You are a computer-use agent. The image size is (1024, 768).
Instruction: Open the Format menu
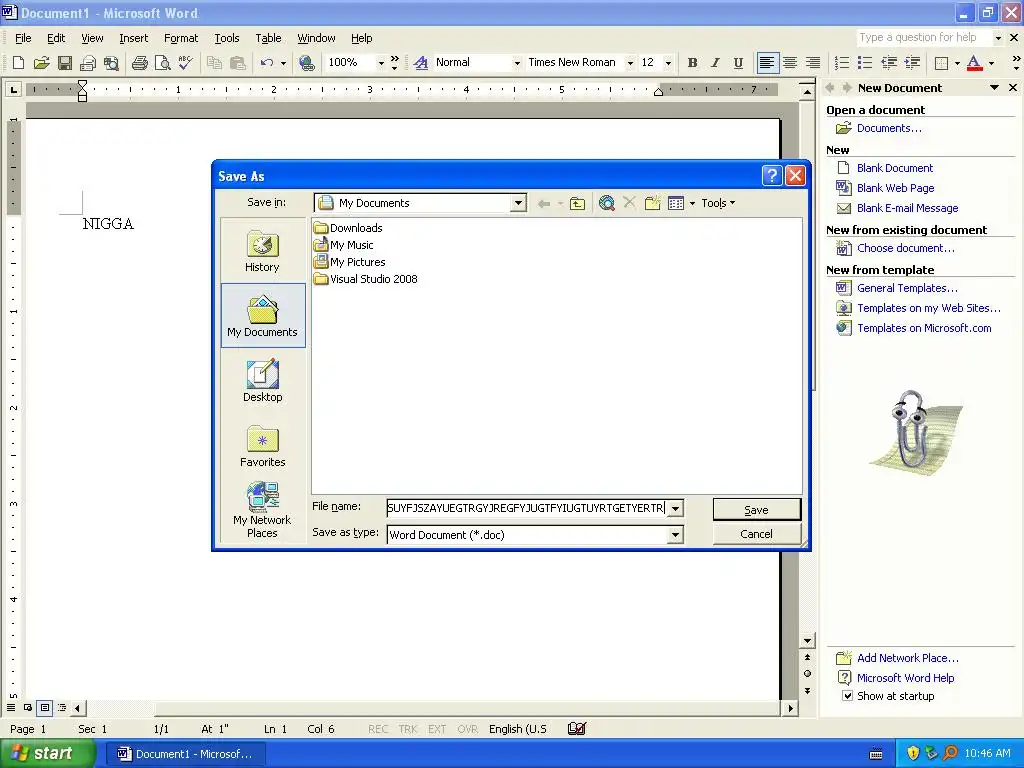coord(181,38)
